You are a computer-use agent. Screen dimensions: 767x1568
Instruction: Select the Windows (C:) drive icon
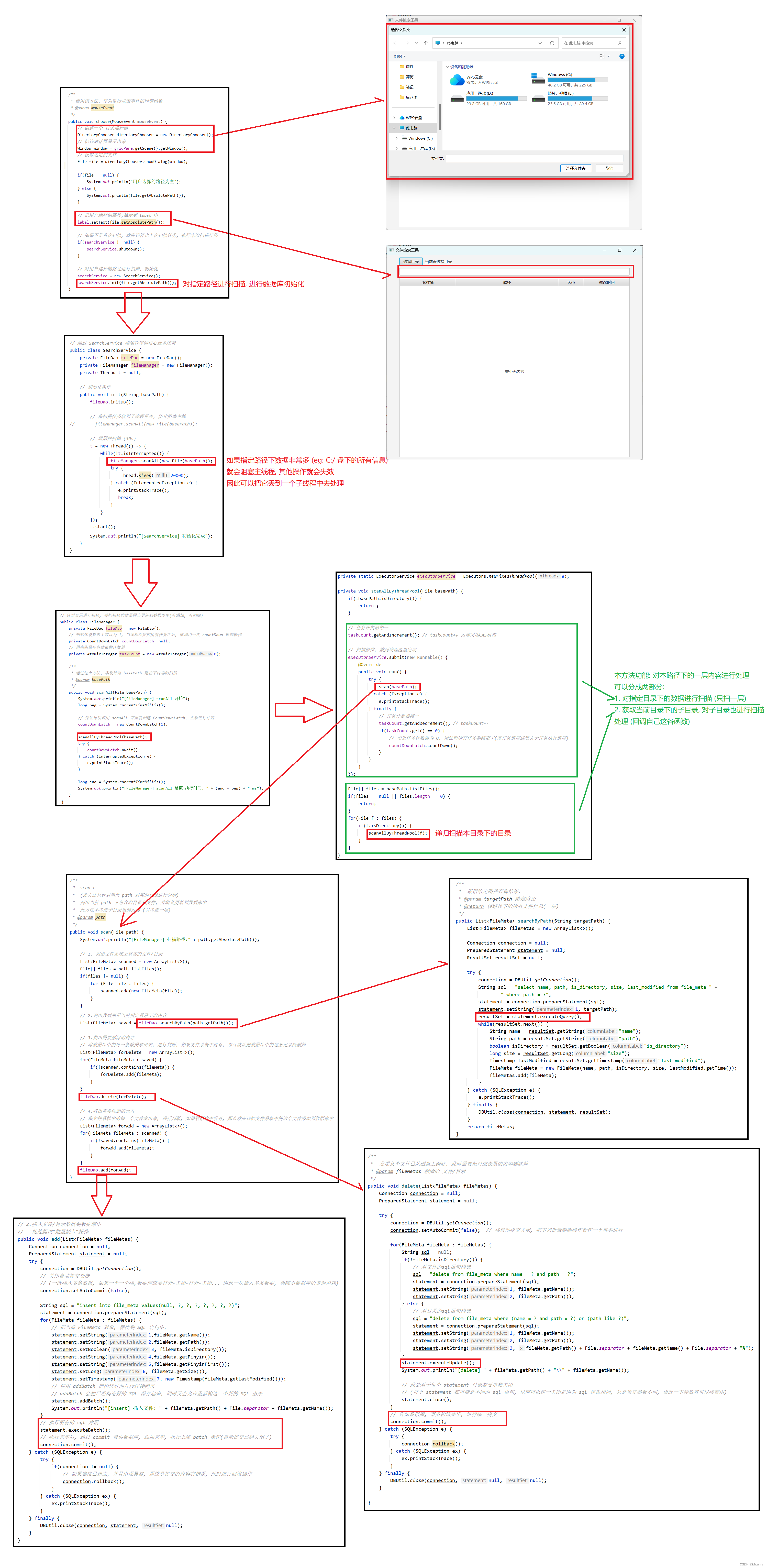538,79
